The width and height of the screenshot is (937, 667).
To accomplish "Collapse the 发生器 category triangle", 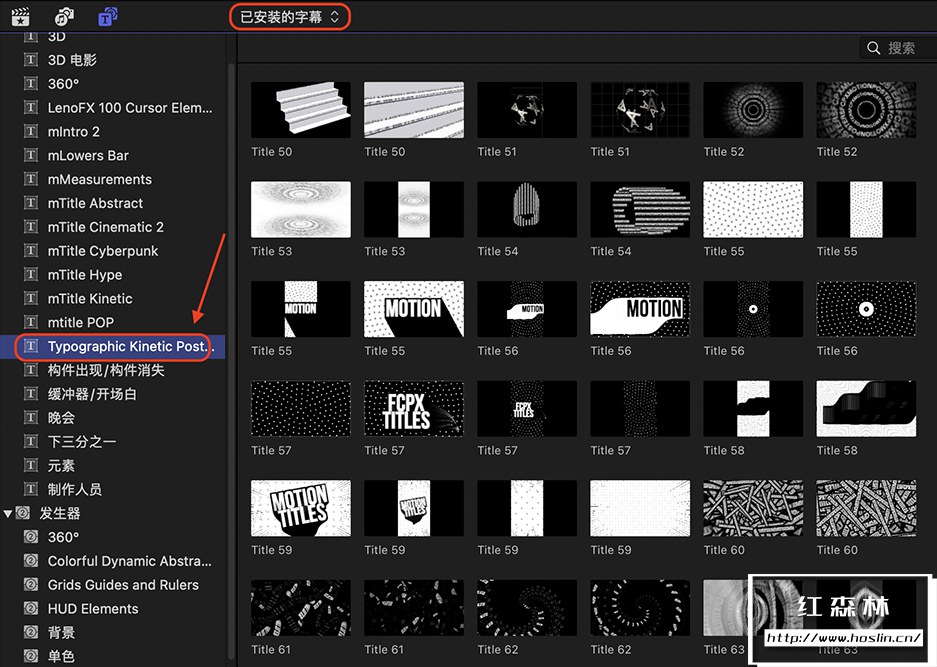I will (x=8, y=513).
